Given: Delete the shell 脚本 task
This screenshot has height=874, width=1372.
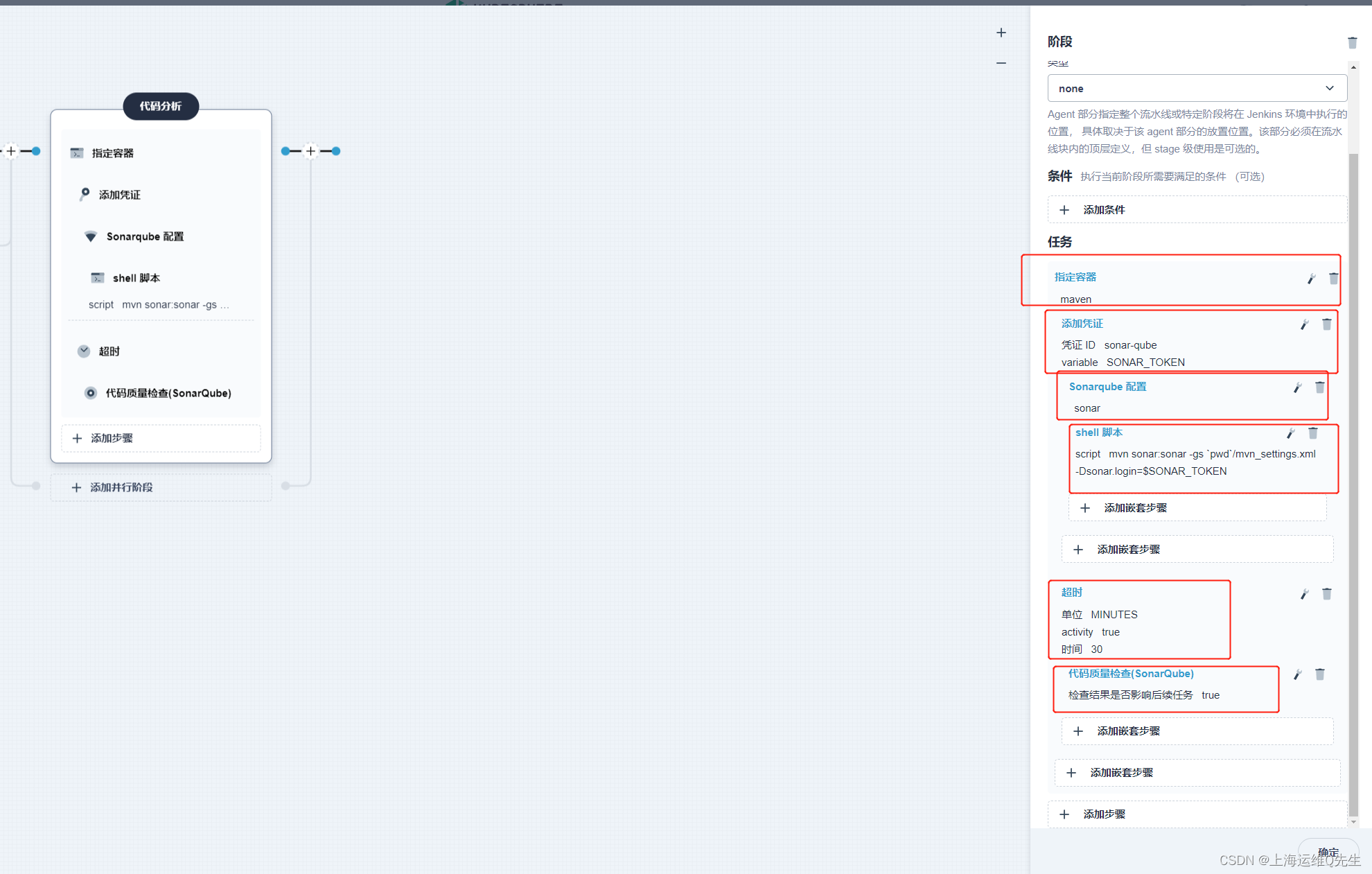Looking at the screenshot, I should pos(1312,433).
